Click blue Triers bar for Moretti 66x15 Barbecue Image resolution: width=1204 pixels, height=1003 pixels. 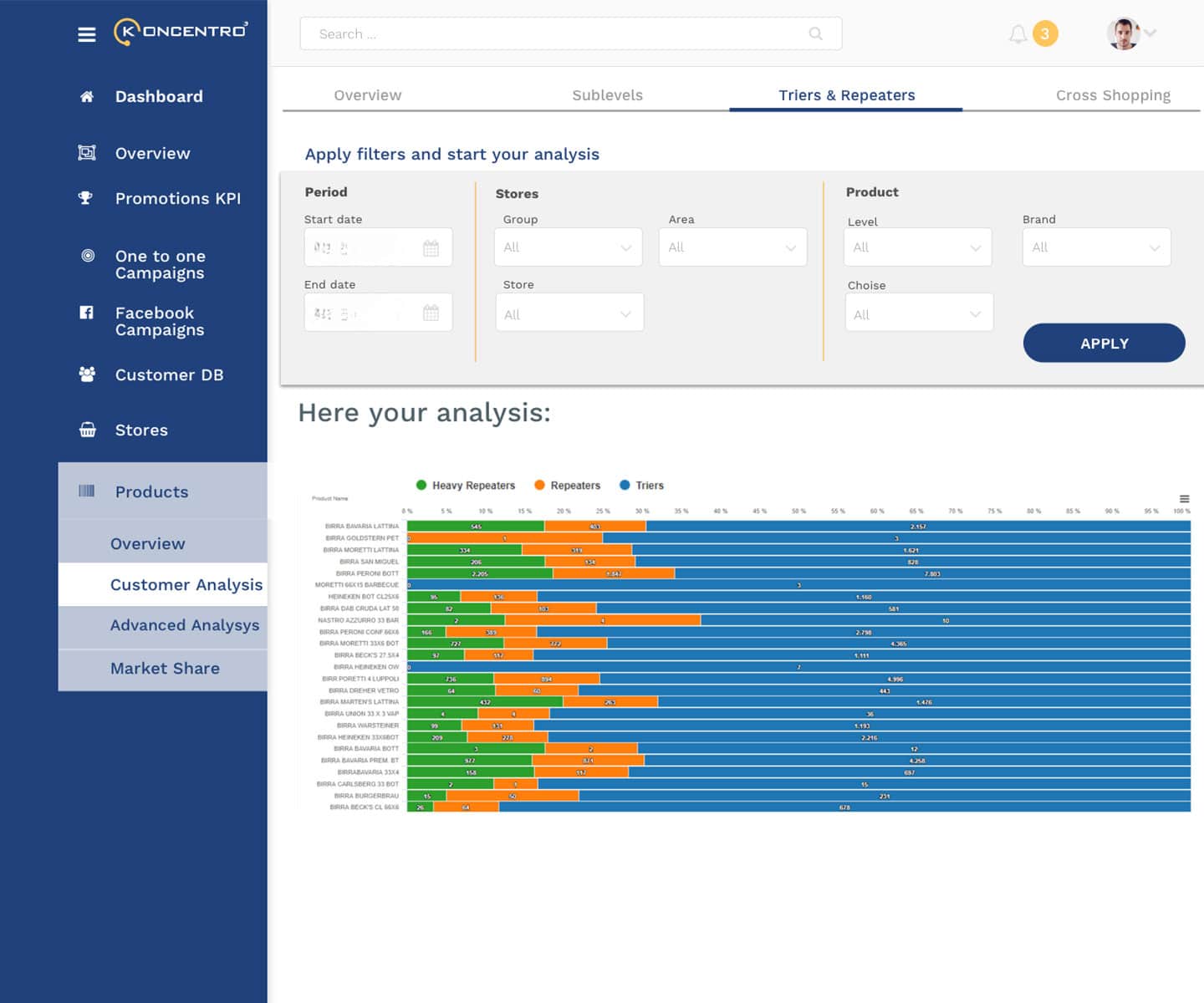tap(801, 585)
